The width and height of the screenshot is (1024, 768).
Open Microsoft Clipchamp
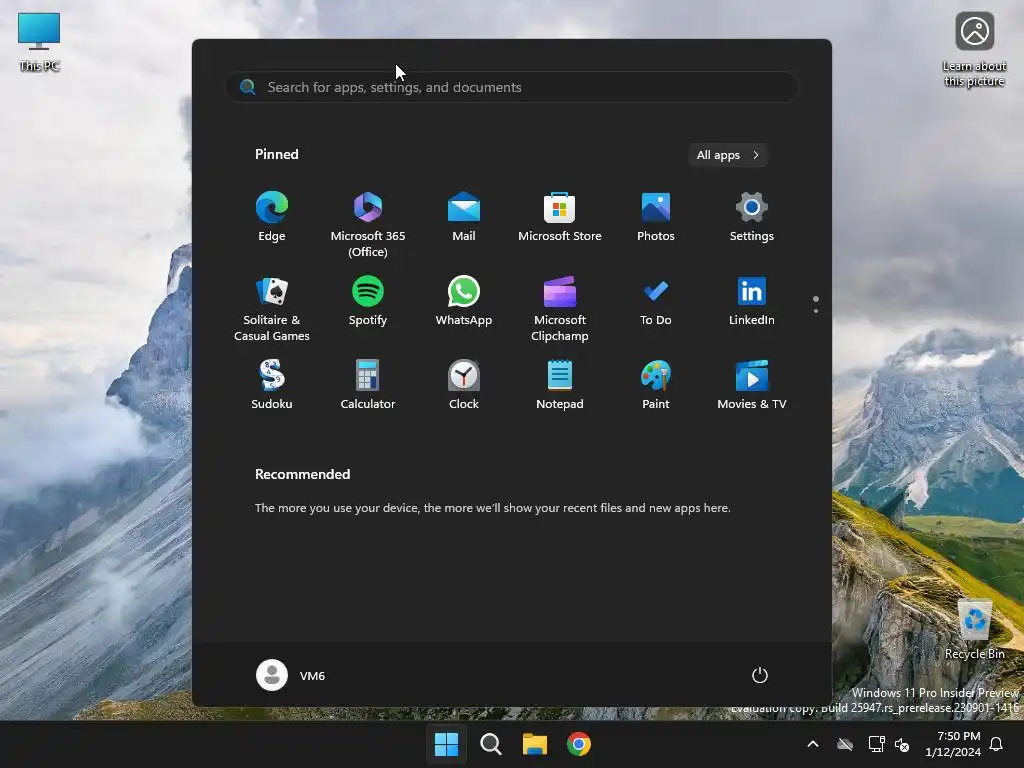(x=560, y=309)
